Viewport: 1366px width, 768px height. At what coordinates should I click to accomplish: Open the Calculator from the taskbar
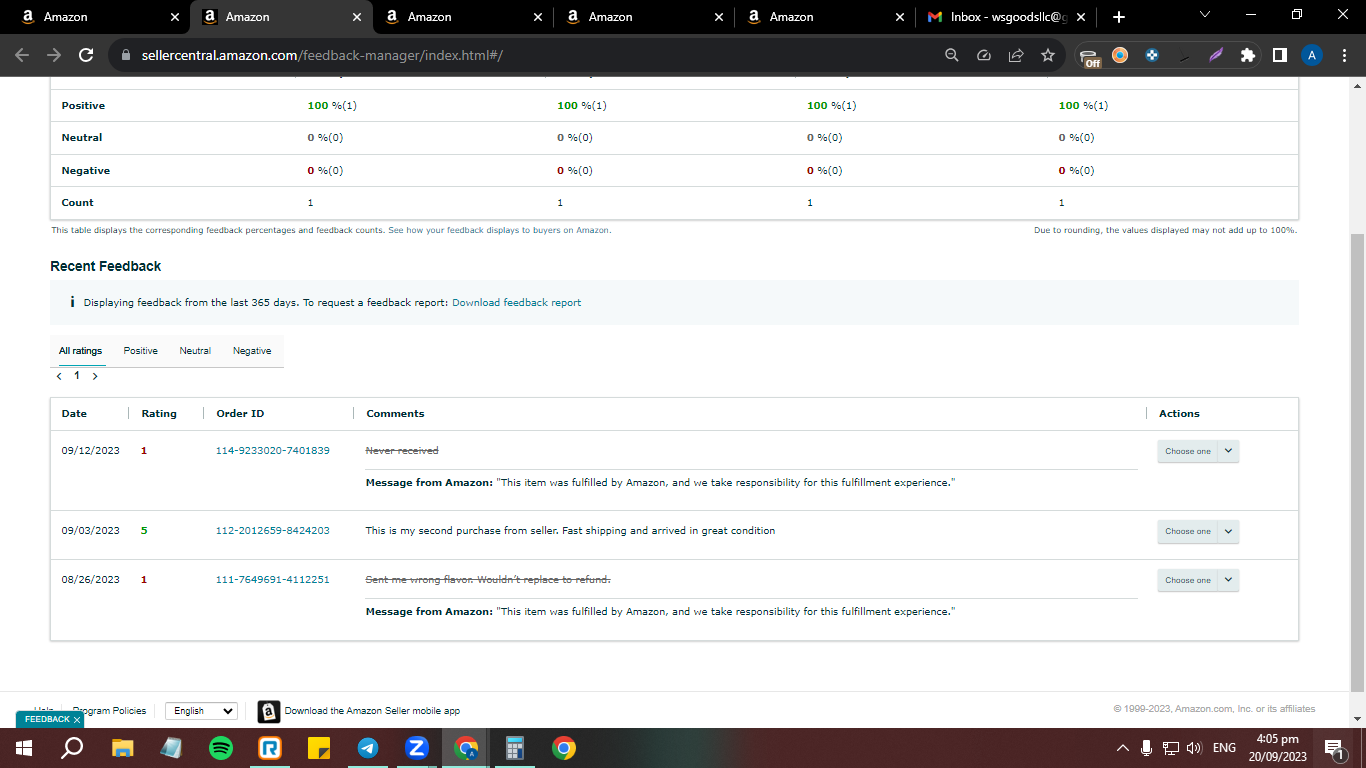point(515,748)
